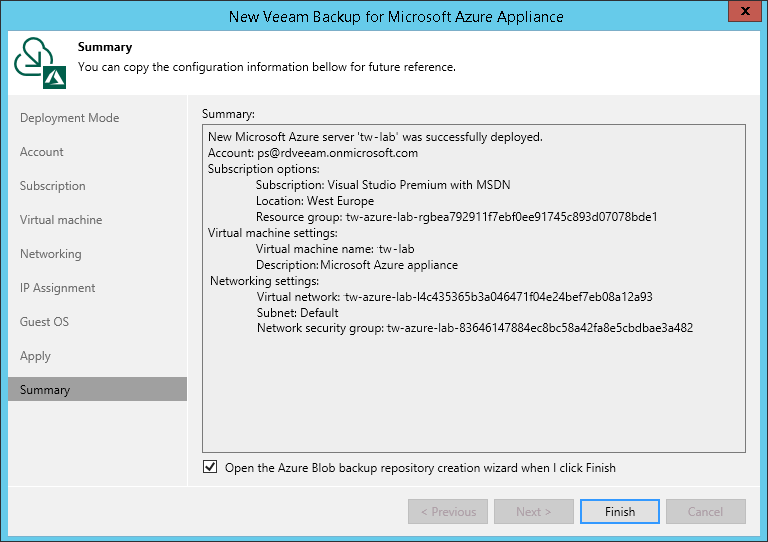This screenshot has width=768, height=542.
Task: Click the Account ps@rdveeam.onmicrosoft.com line
Action: pyautogui.click(x=313, y=153)
